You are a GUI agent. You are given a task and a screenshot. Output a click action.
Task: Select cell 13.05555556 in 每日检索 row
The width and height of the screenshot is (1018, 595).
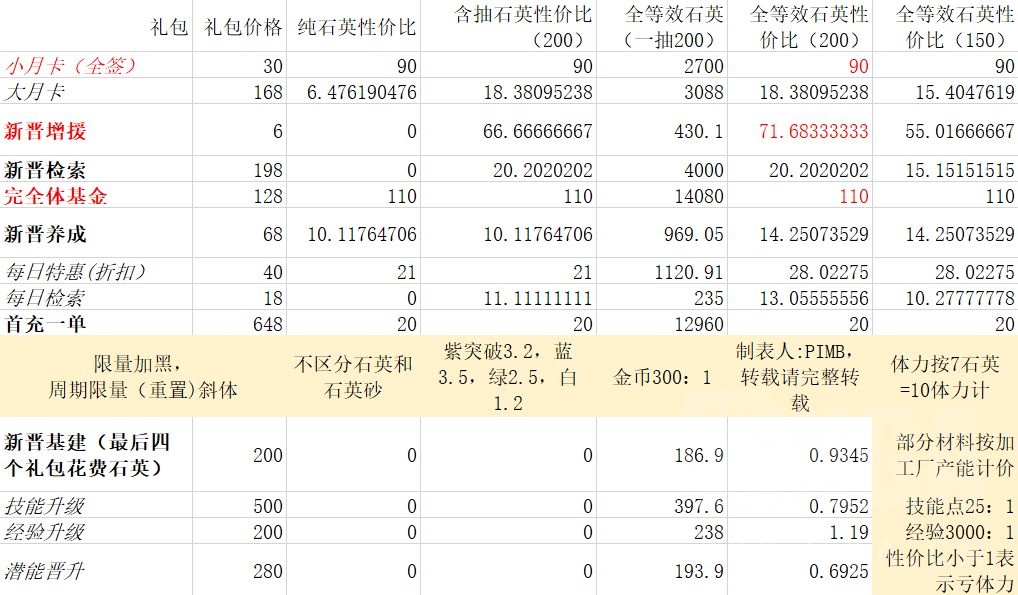point(800,297)
